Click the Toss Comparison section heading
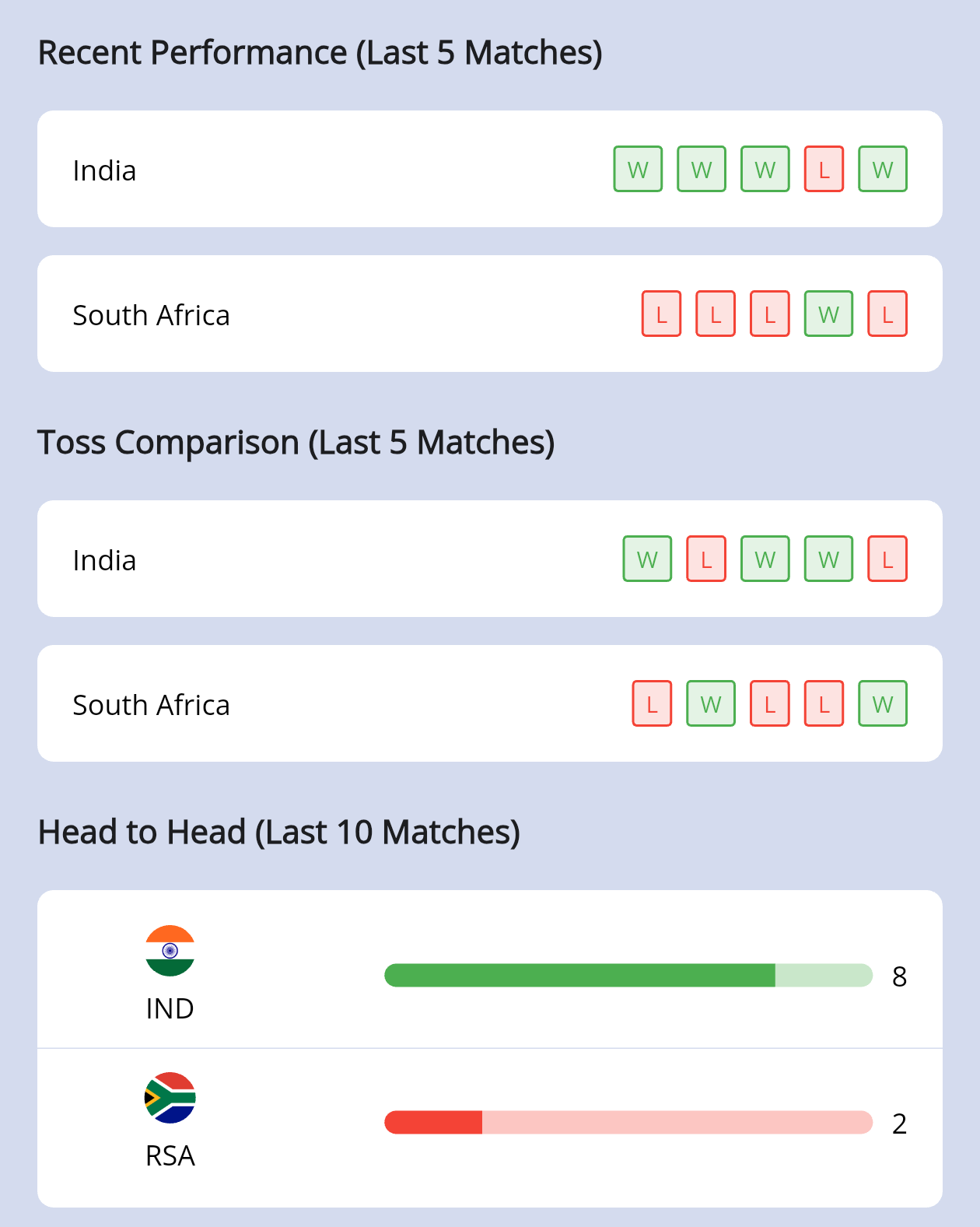980x1227 pixels. (296, 442)
